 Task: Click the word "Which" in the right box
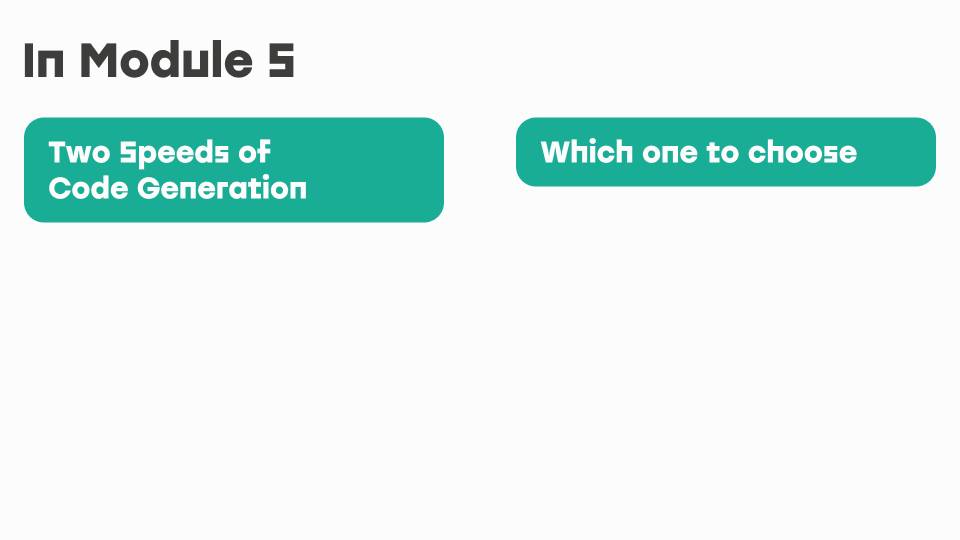click(x=587, y=152)
